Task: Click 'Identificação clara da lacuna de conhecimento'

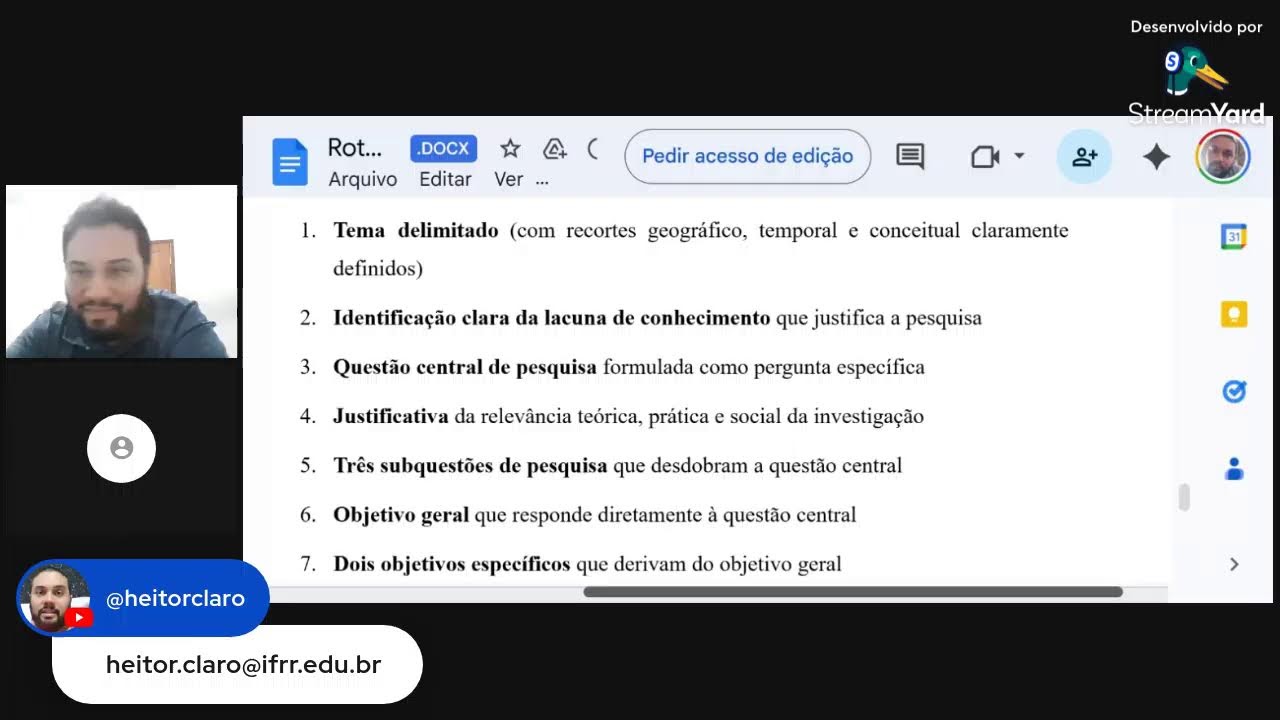Action: 552,318
